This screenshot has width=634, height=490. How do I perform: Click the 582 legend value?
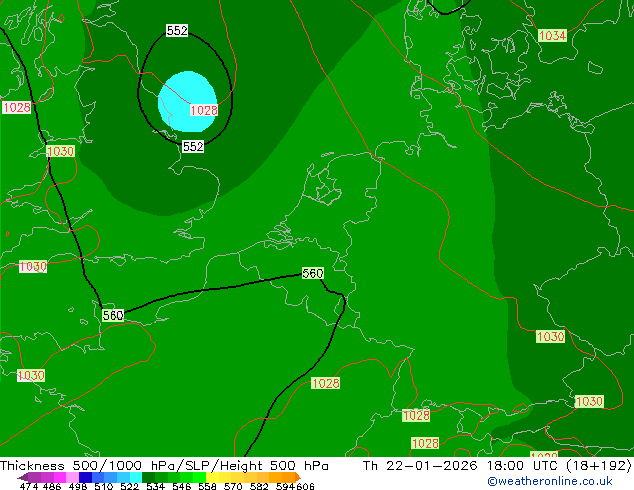coord(259,486)
